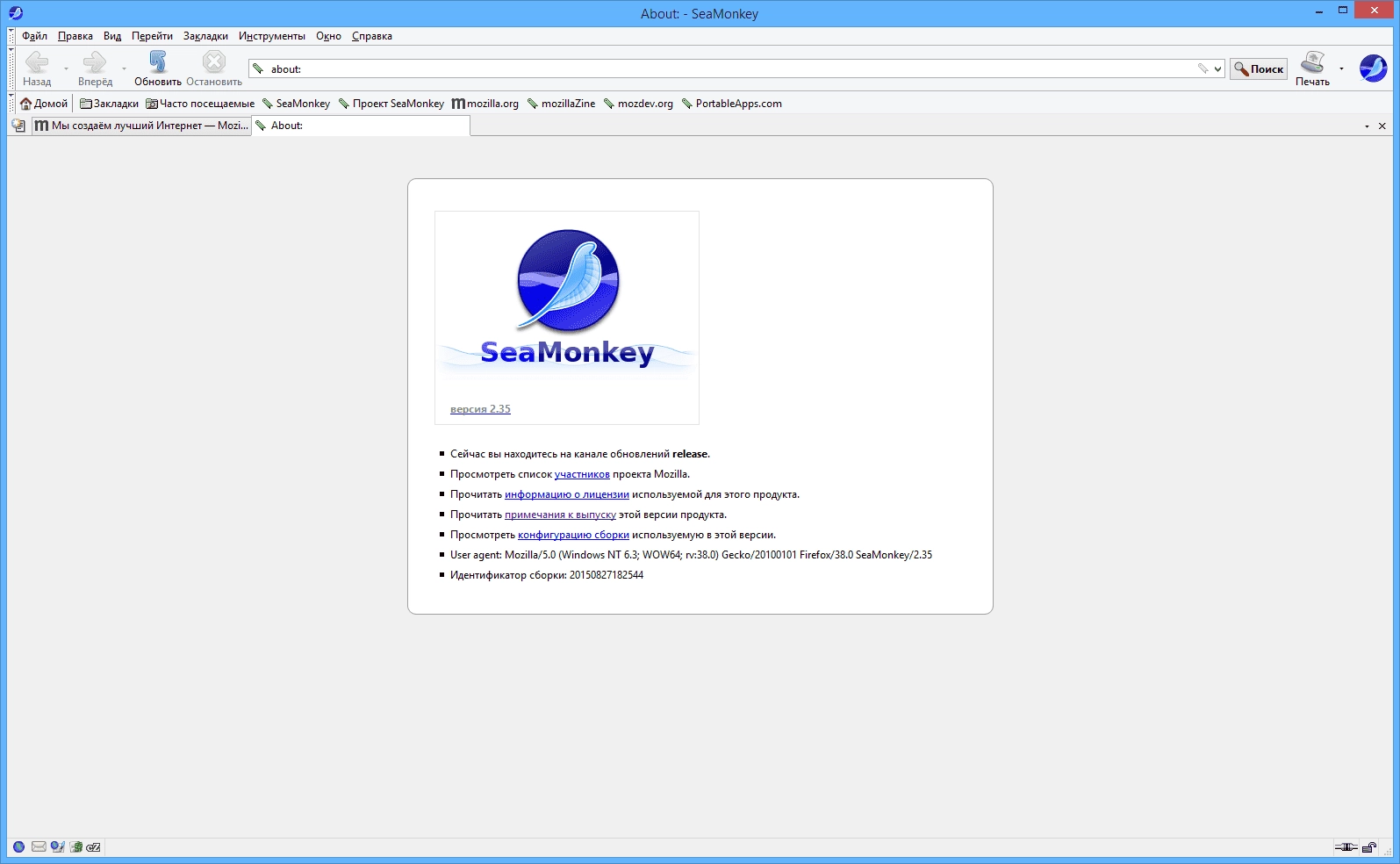This screenshot has height=864, width=1400.
Task: Click the Домой home bookmark
Action: point(44,104)
